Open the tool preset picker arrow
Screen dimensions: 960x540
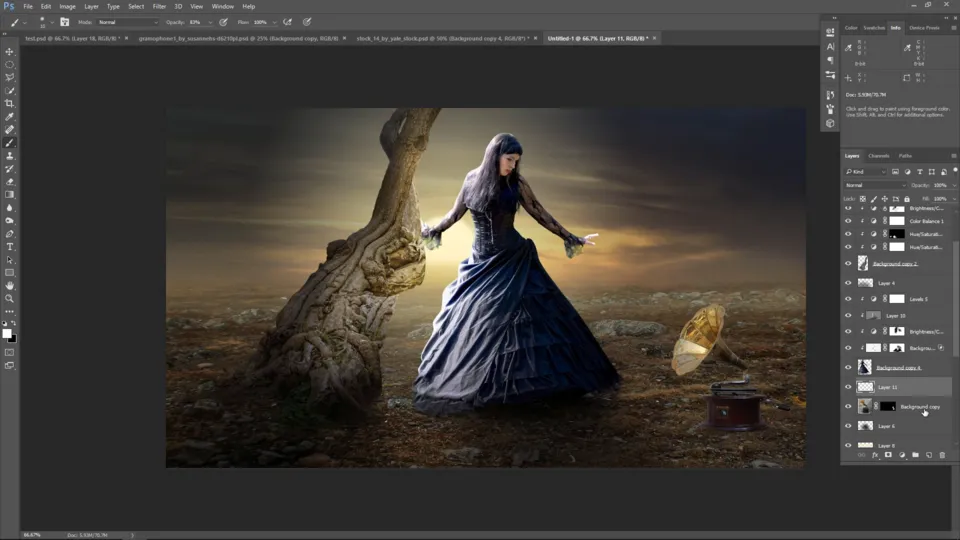coord(24,23)
